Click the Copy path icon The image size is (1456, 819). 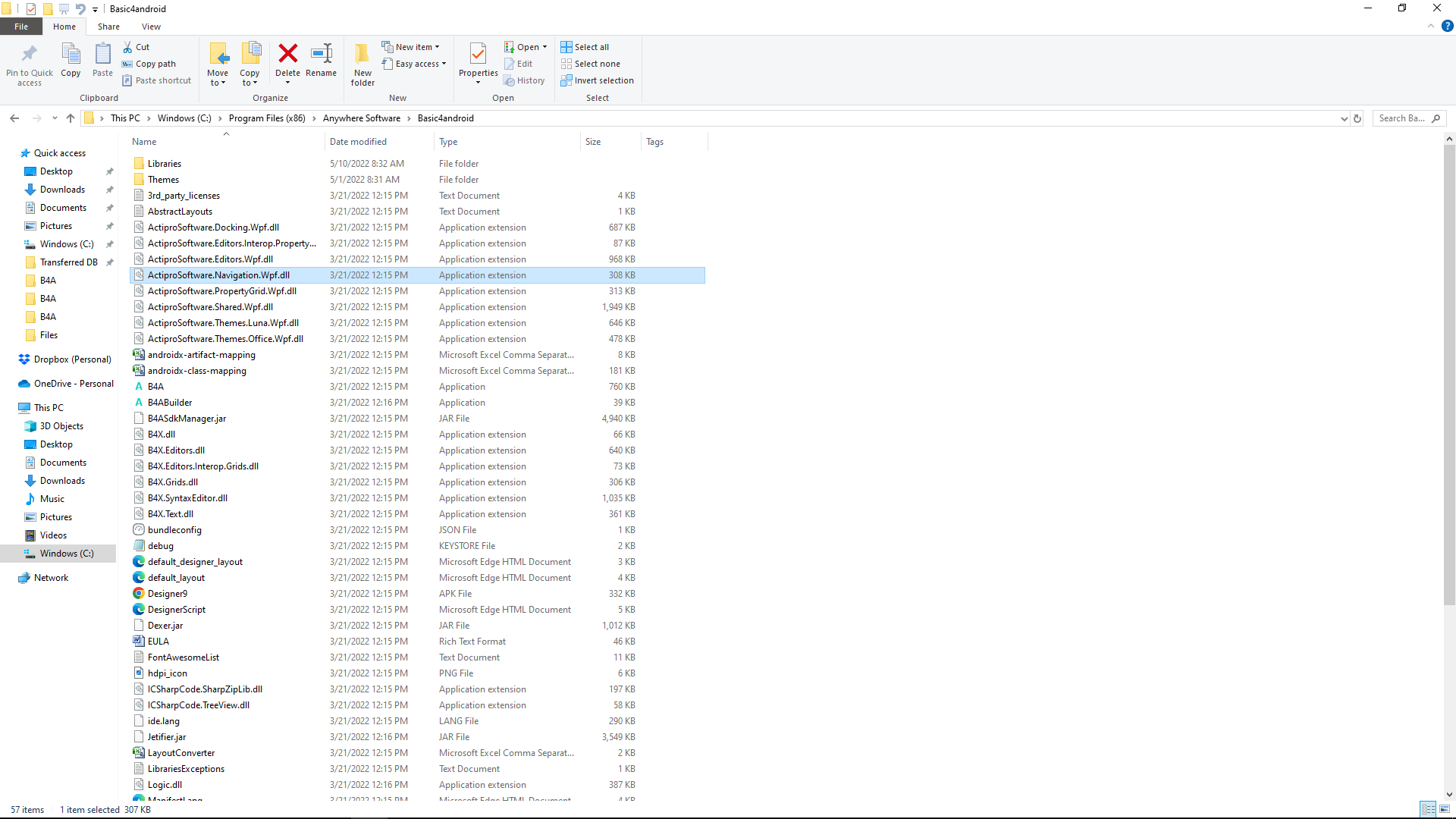pos(128,64)
